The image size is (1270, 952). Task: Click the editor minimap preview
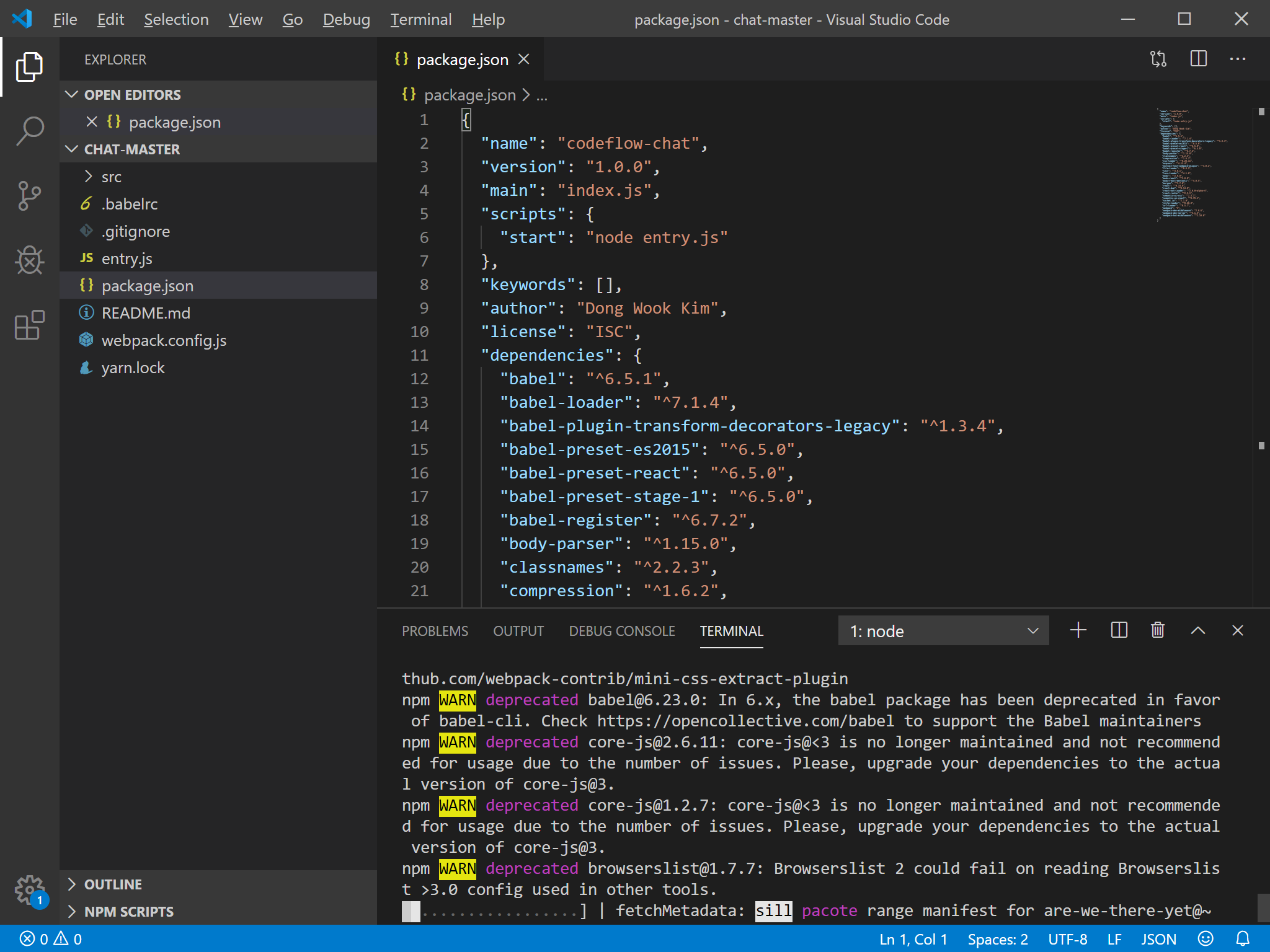[1192, 164]
